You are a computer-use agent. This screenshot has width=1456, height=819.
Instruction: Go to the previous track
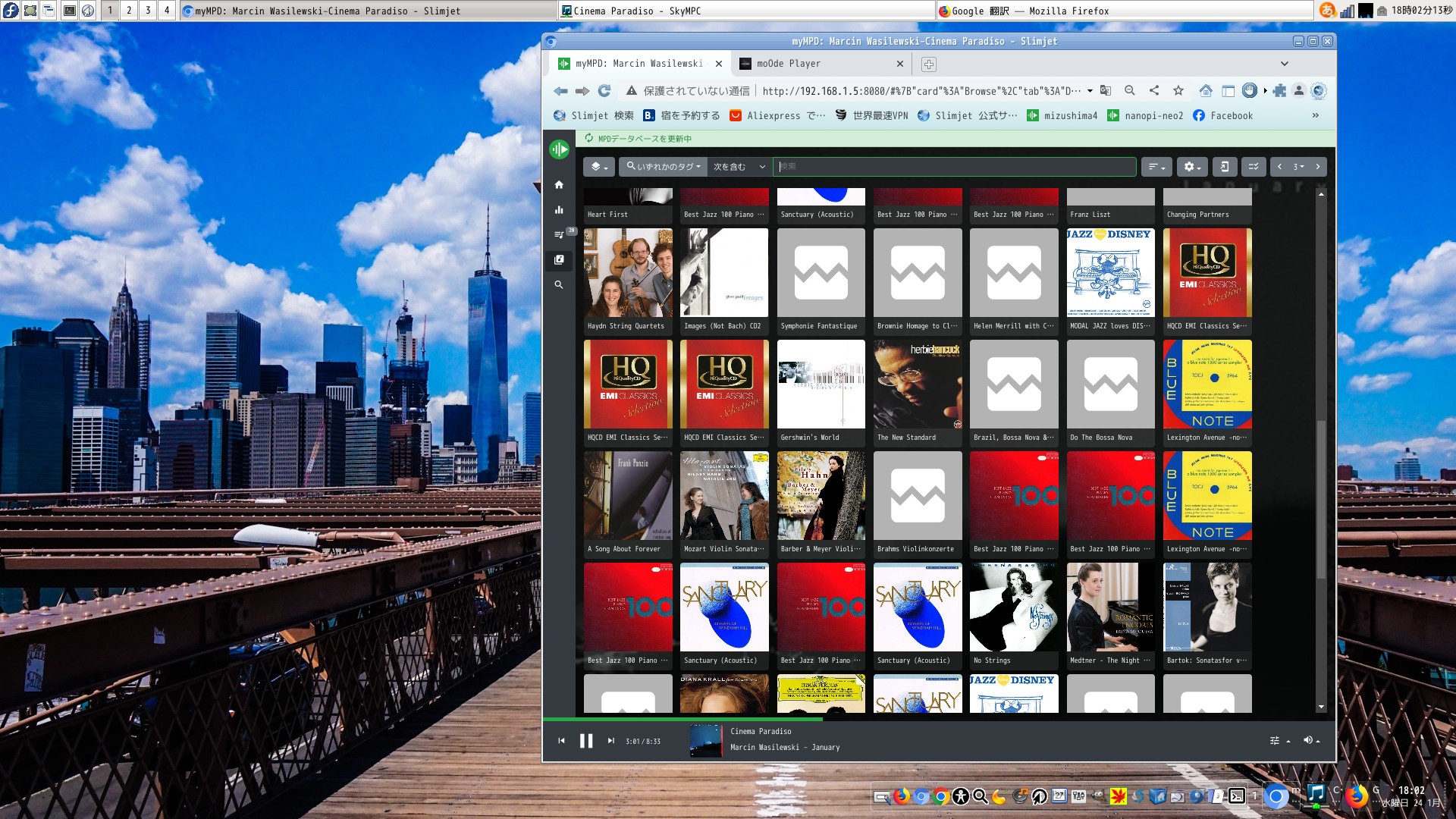[561, 741]
